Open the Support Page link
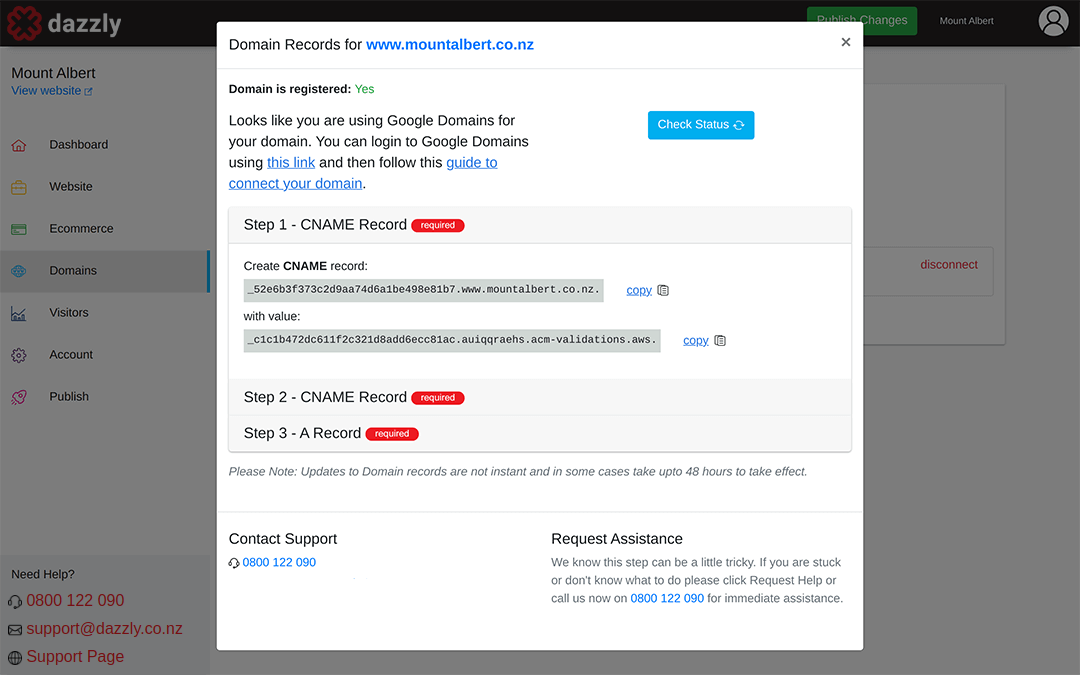Screen dimensions: 1080x675 tap(75, 657)
